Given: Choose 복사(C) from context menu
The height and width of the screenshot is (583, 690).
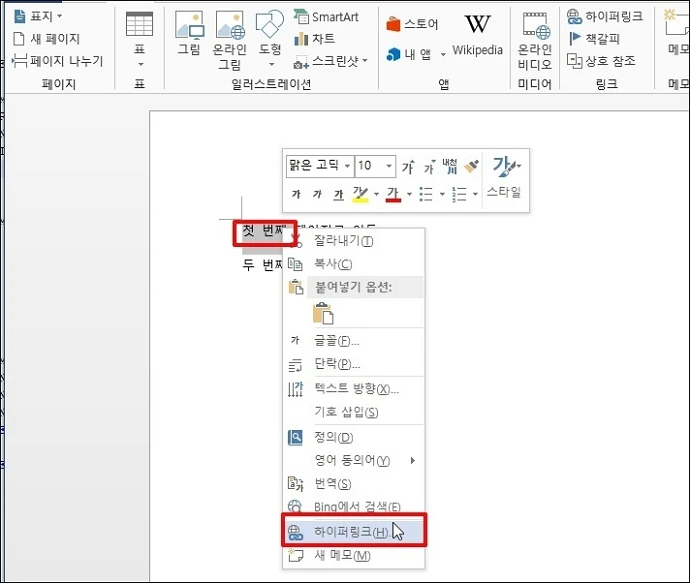Looking at the screenshot, I should coord(354,264).
